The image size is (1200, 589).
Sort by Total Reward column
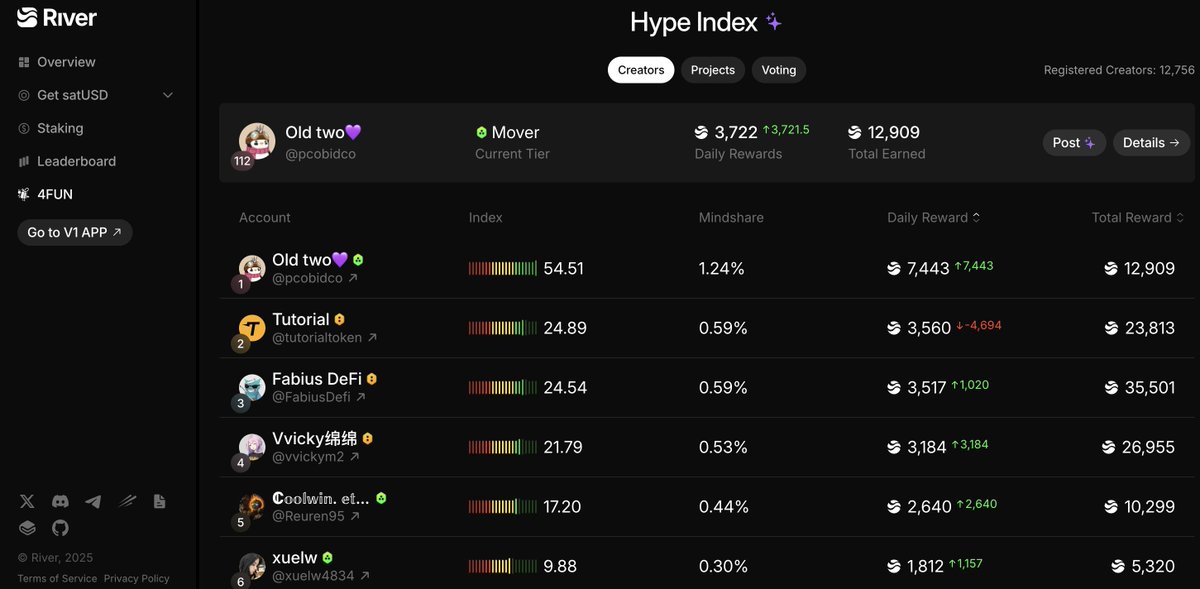(x=1138, y=217)
